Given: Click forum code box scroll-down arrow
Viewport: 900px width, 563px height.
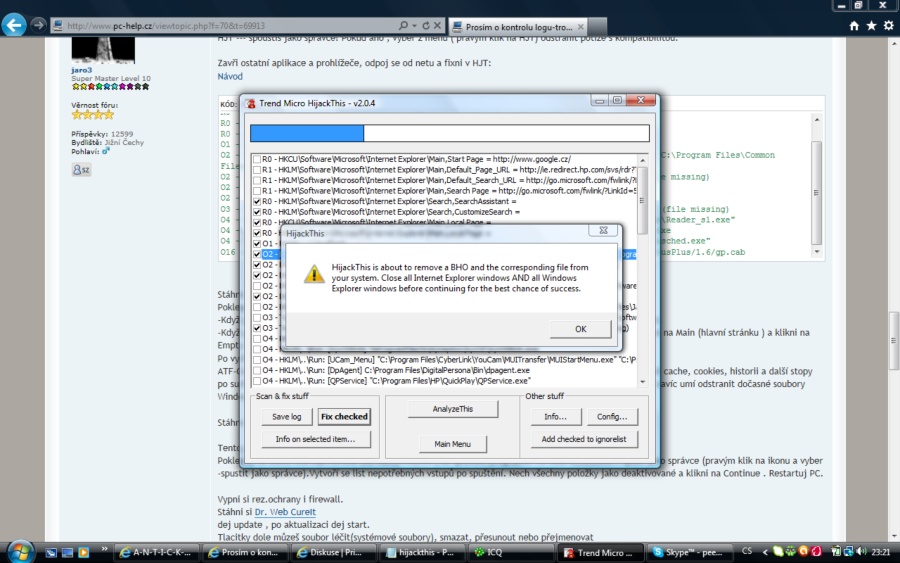Looking at the screenshot, I should click(816, 251).
